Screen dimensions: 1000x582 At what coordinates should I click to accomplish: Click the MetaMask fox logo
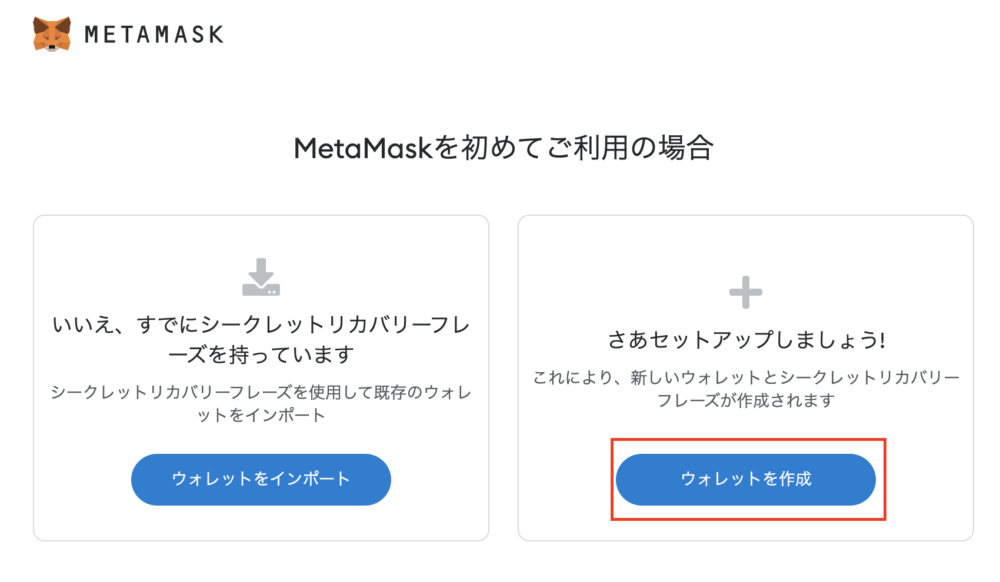(52, 34)
